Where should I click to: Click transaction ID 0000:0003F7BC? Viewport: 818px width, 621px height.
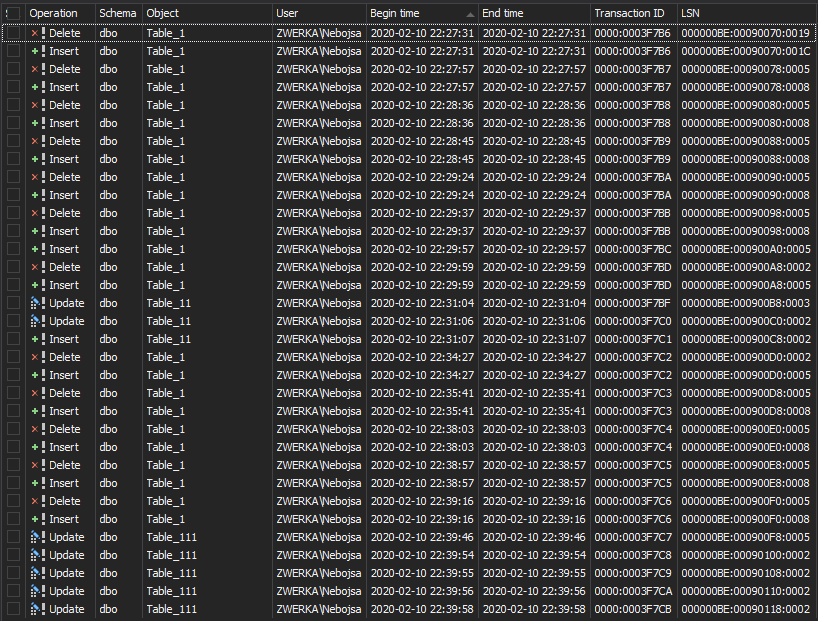click(633, 249)
